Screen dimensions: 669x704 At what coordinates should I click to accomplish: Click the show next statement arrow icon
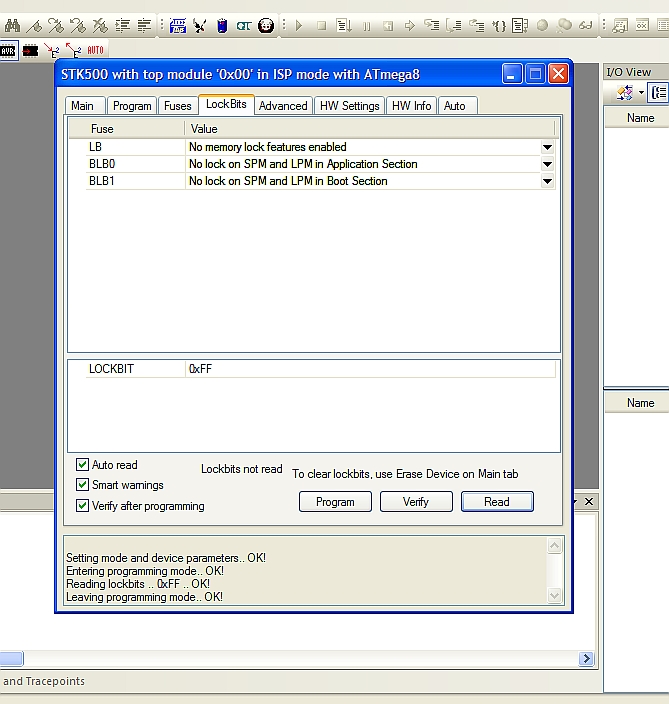pyautogui.click(x=409, y=26)
